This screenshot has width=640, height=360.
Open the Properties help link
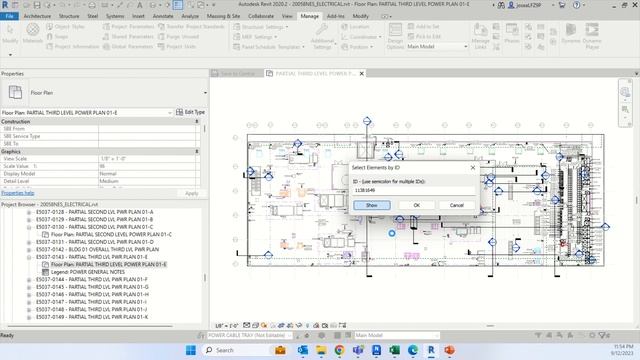[x=18, y=193]
